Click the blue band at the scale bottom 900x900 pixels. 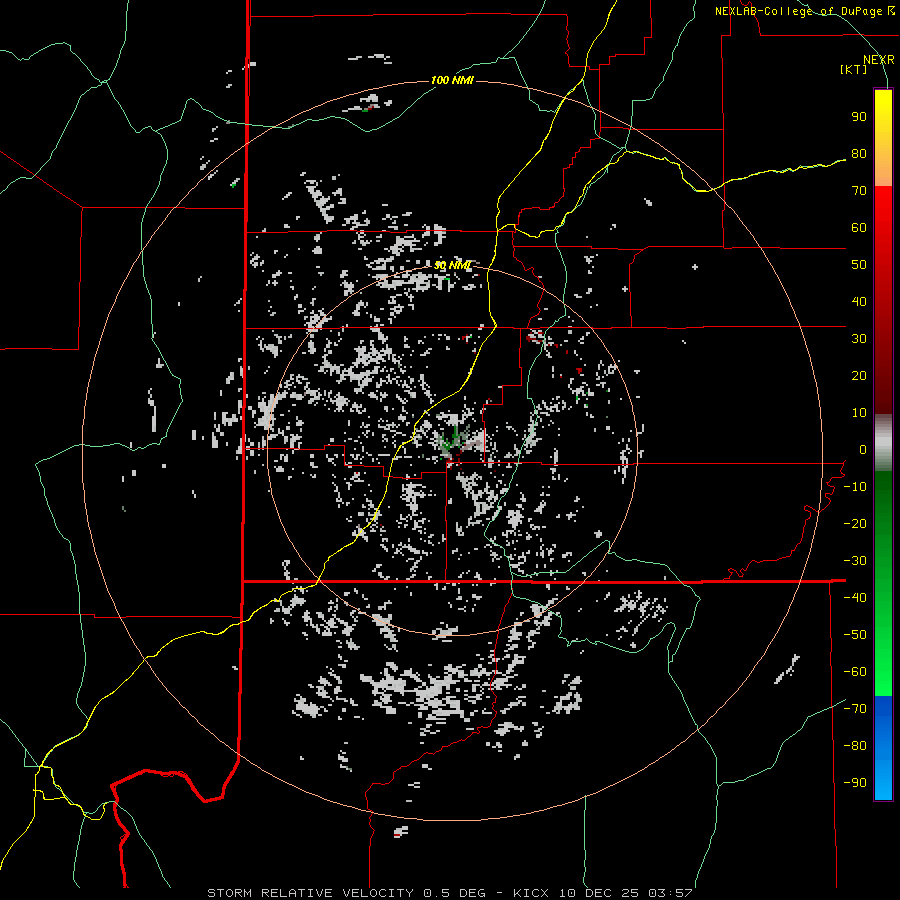[883, 748]
